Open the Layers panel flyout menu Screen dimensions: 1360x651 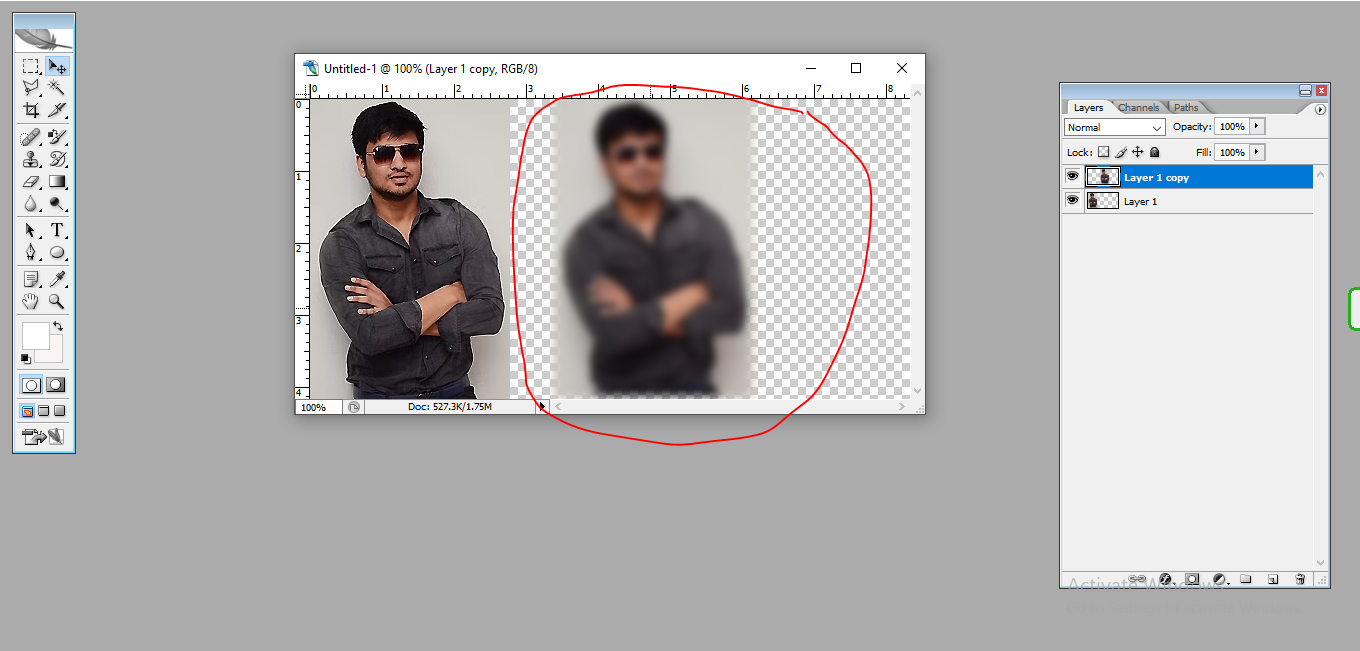pyautogui.click(x=1318, y=107)
